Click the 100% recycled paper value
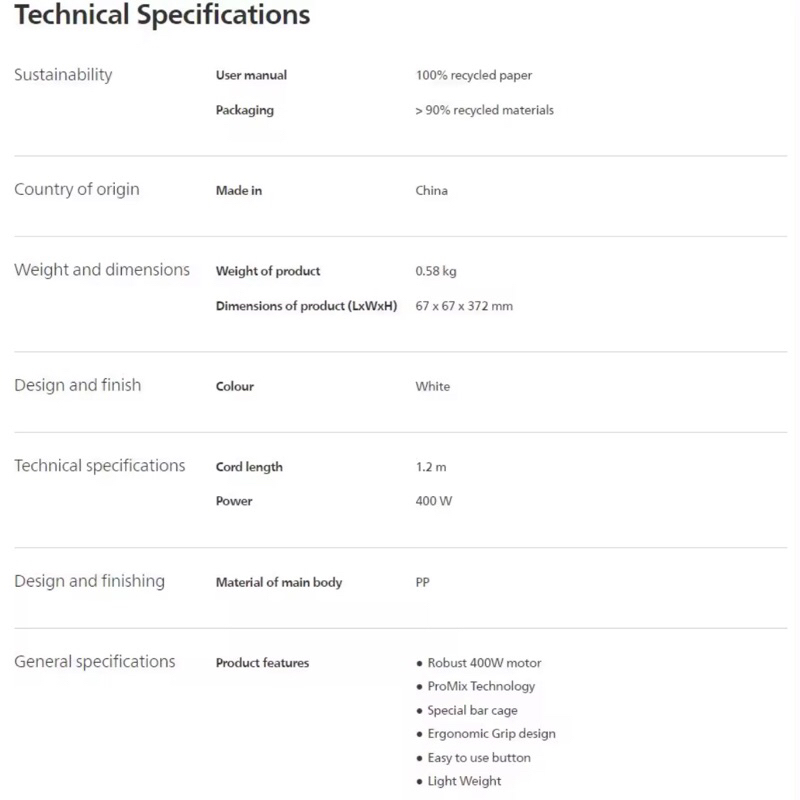Viewport: 800px width, 800px height. [x=474, y=75]
